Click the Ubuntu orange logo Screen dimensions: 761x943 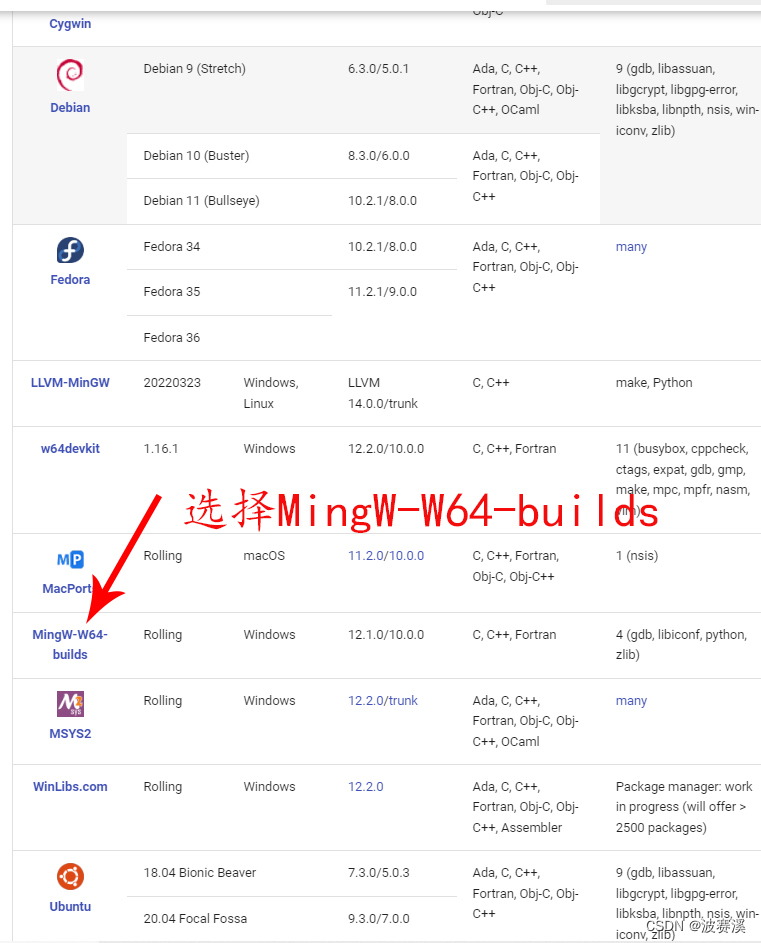70,876
